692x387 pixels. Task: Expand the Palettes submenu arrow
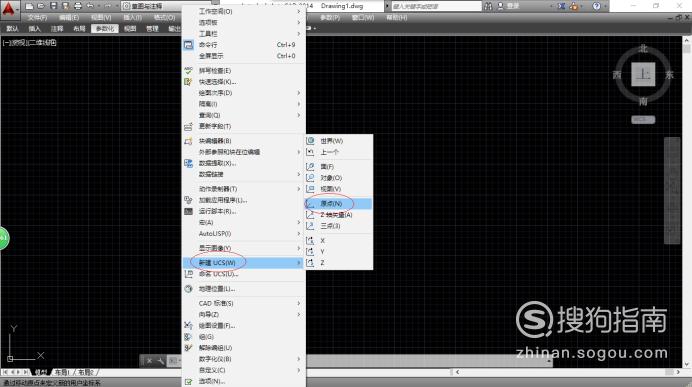pos(299,23)
